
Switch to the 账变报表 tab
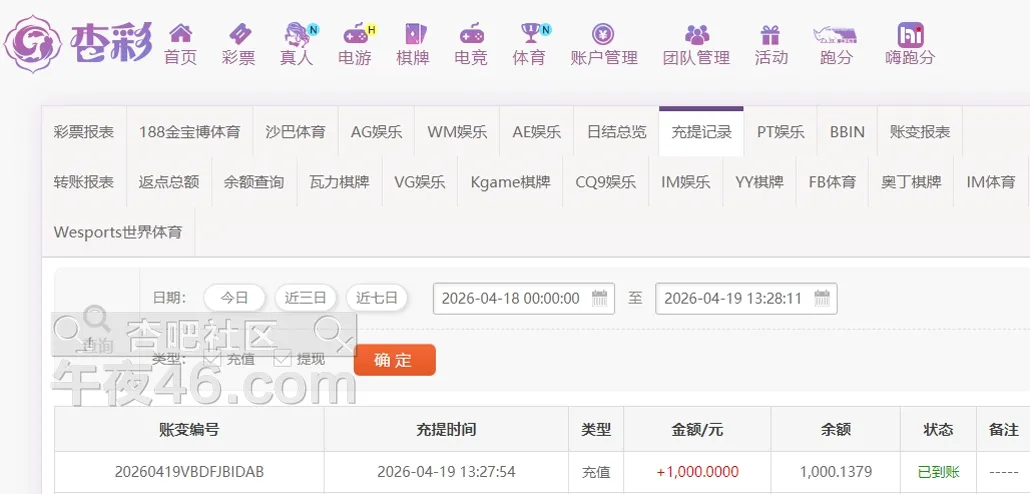919,132
